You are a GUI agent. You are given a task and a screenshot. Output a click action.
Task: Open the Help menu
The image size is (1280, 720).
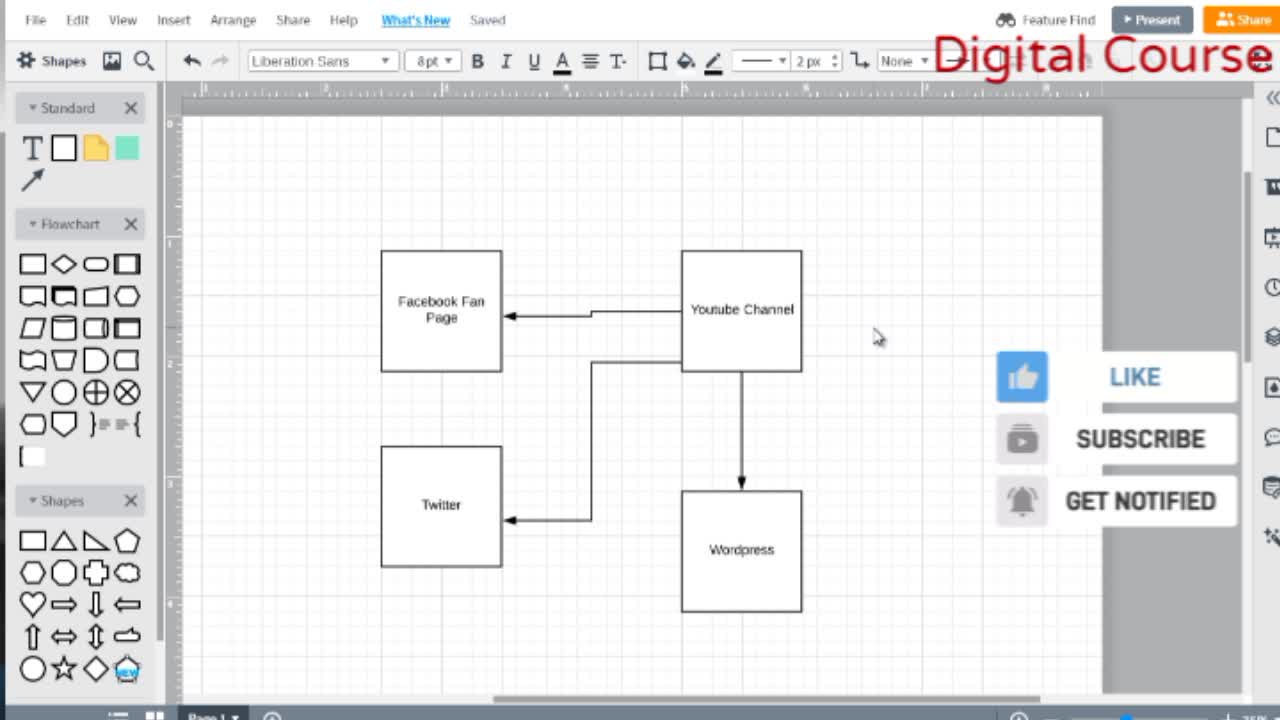[343, 20]
